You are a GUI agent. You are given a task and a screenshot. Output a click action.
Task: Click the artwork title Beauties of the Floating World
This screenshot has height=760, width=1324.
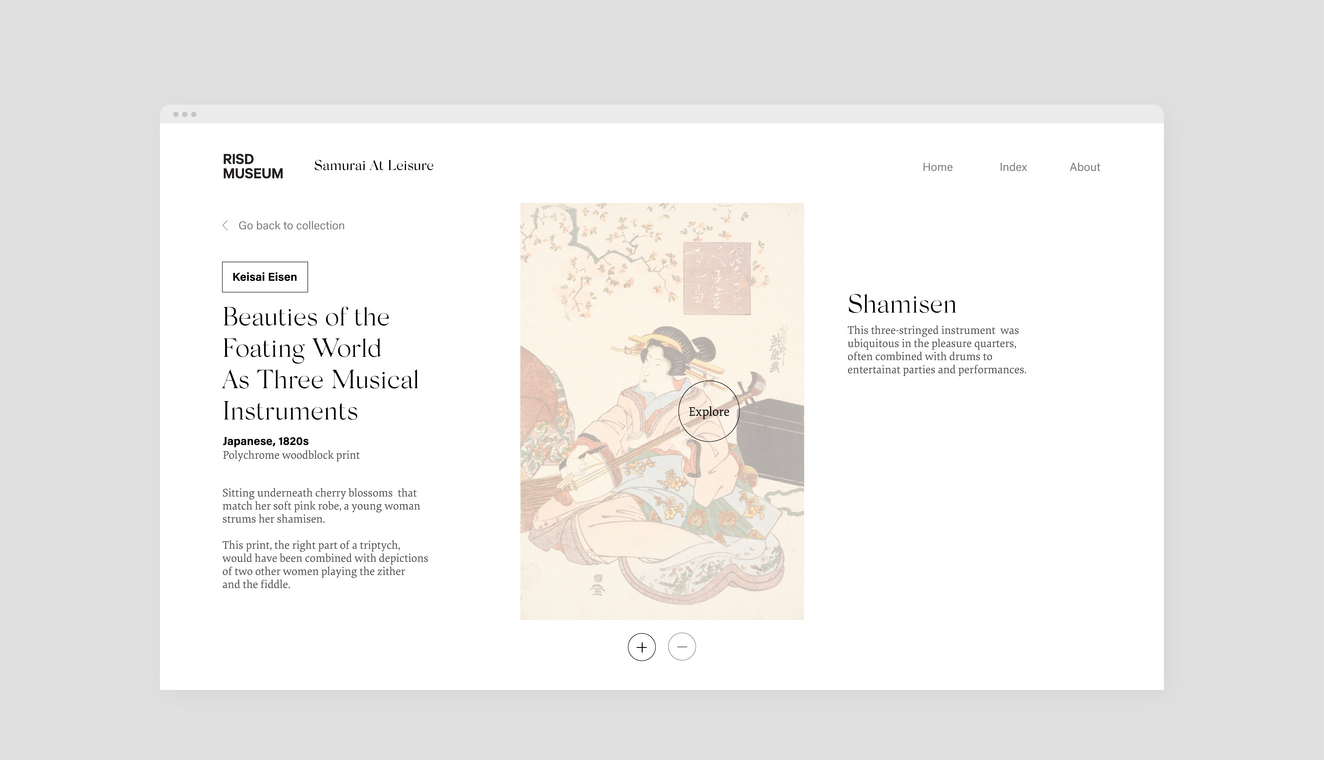pos(320,364)
